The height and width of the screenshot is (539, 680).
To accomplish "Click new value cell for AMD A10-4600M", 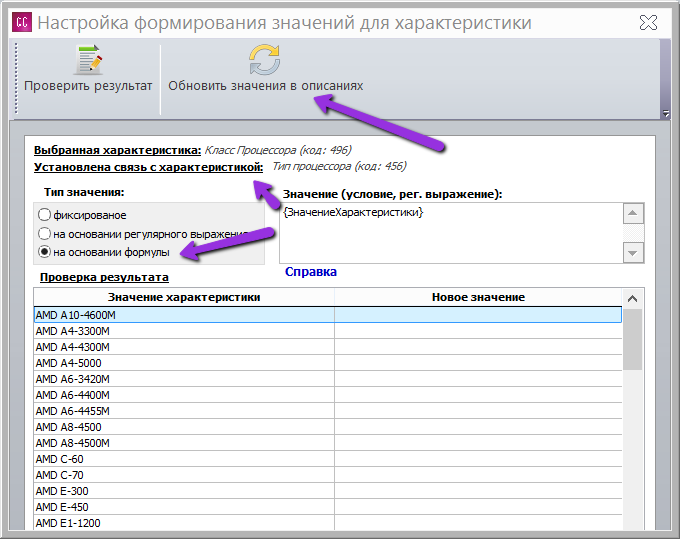I will [x=478, y=315].
